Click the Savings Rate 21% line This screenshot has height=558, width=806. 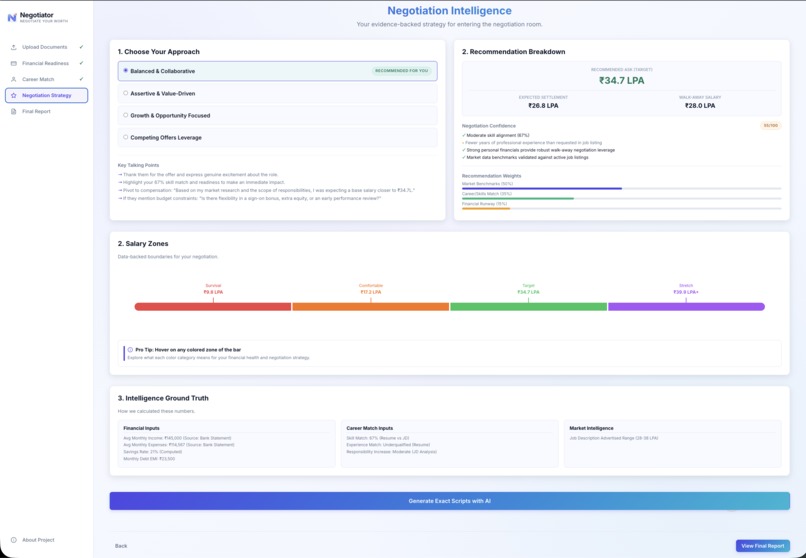point(153,452)
